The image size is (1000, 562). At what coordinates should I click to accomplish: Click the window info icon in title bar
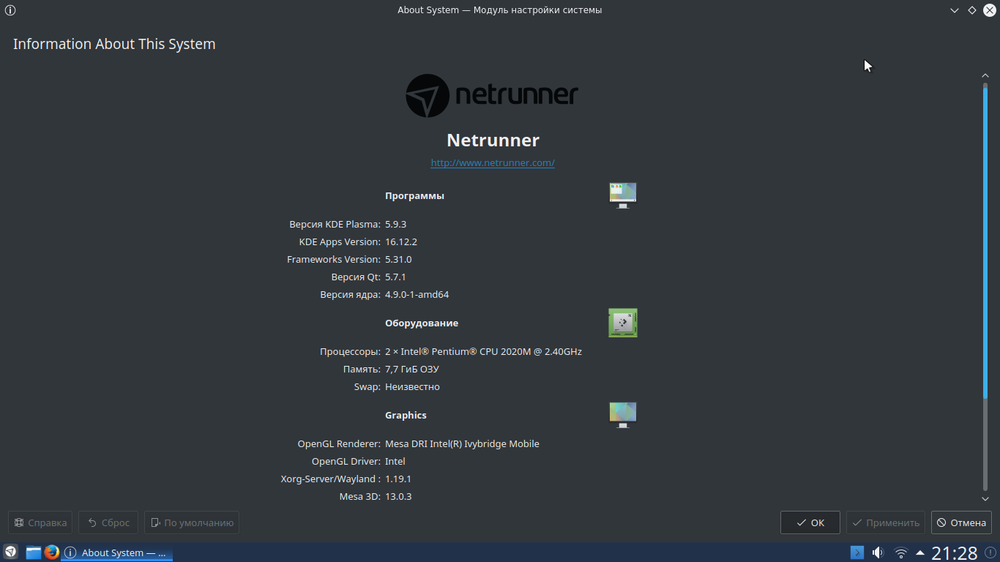(10, 10)
